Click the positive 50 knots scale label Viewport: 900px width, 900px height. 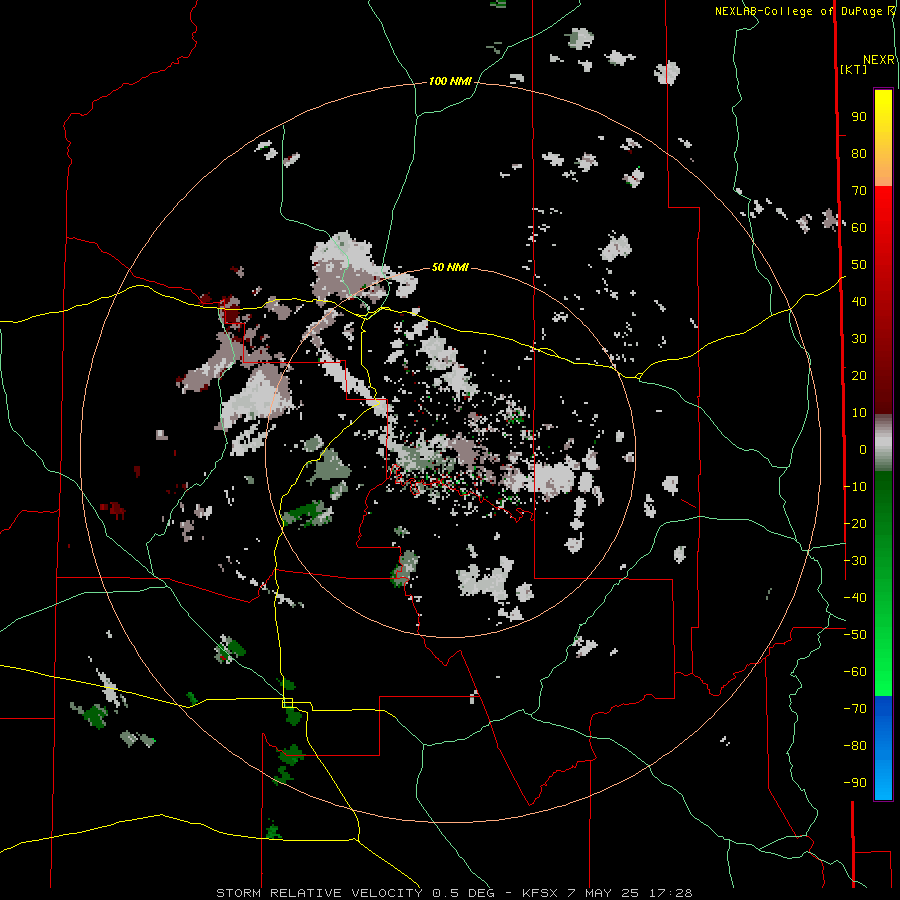tap(859, 265)
